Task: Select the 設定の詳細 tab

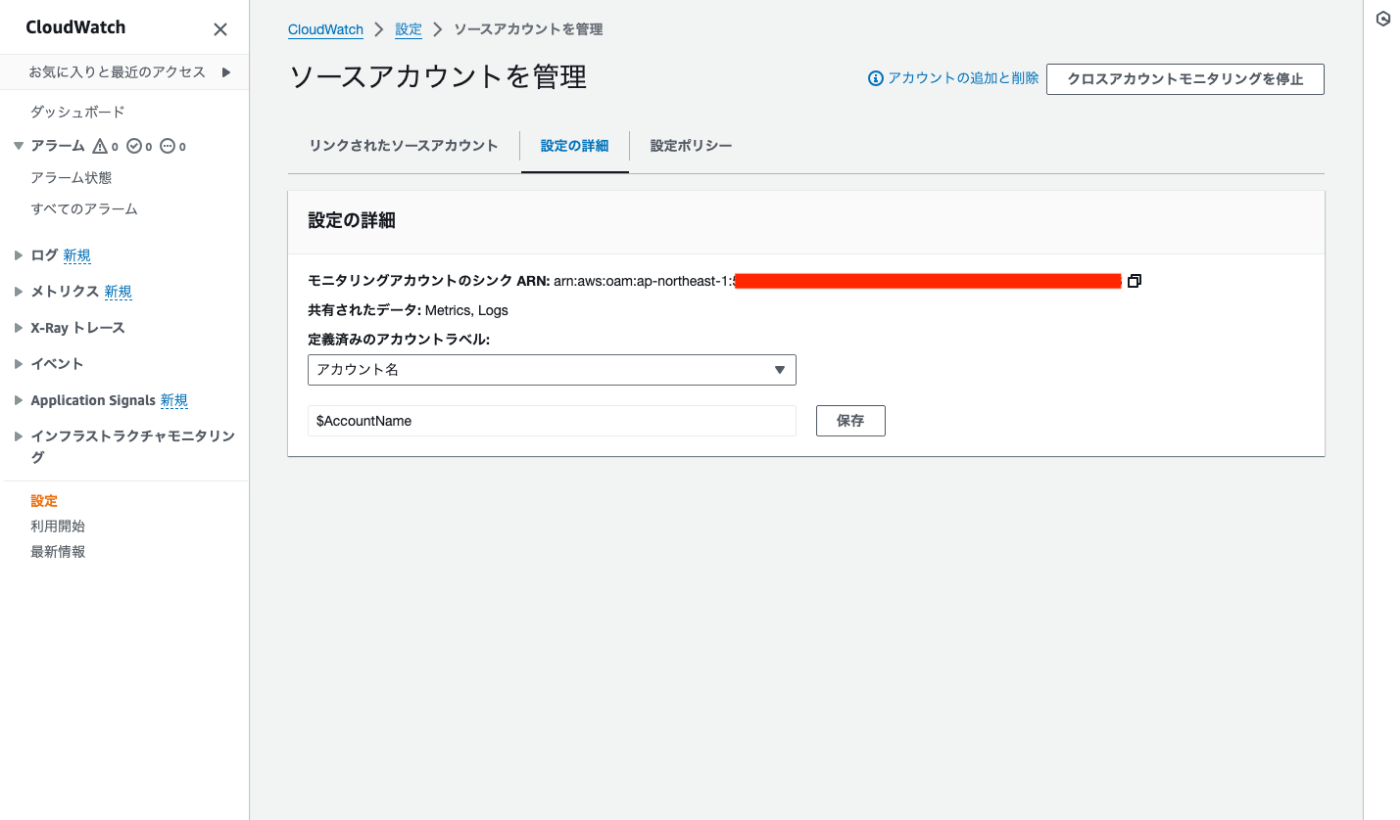Action: (x=575, y=146)
